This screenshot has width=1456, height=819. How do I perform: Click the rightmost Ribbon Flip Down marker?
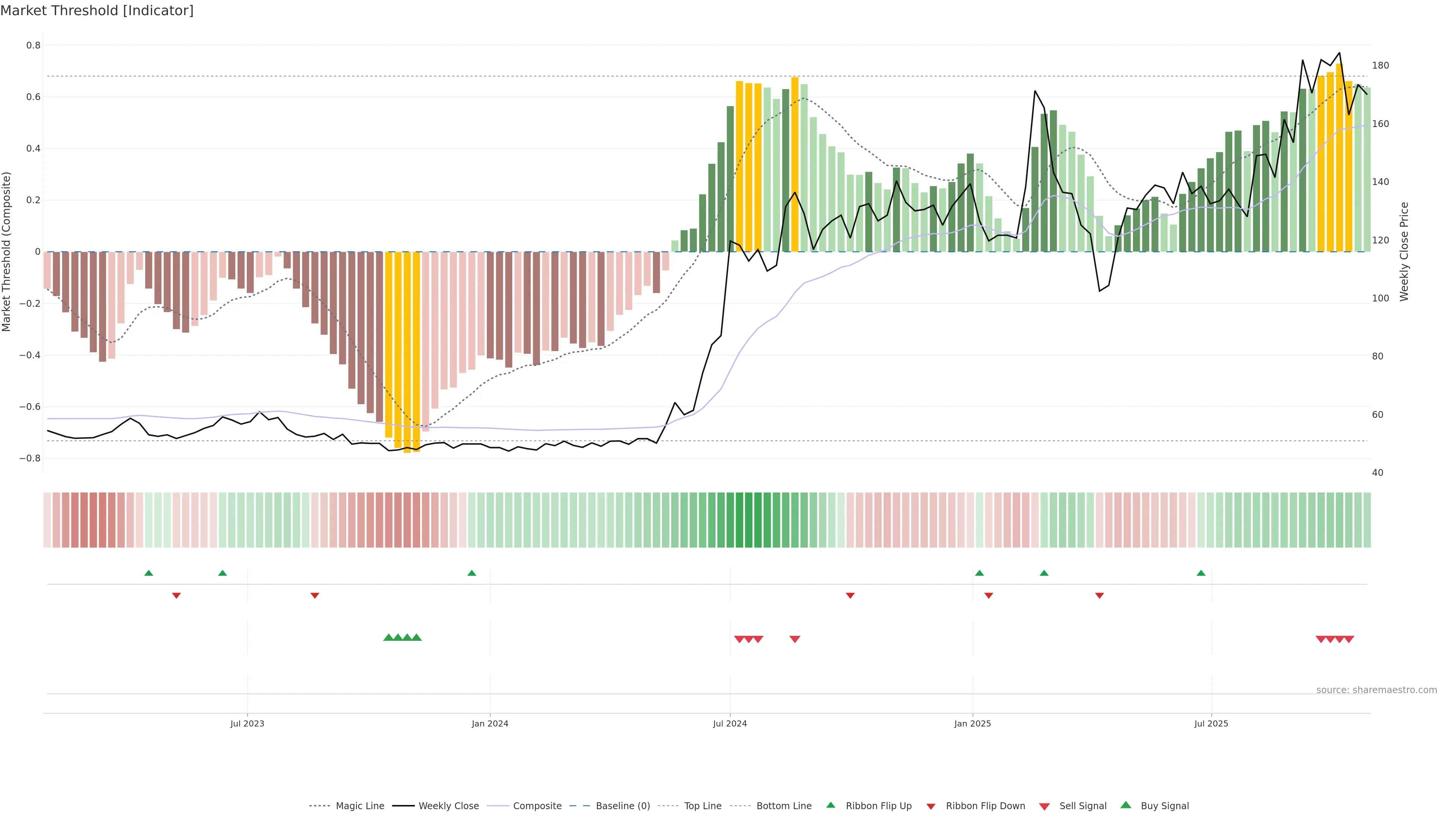pos(1099,595)
